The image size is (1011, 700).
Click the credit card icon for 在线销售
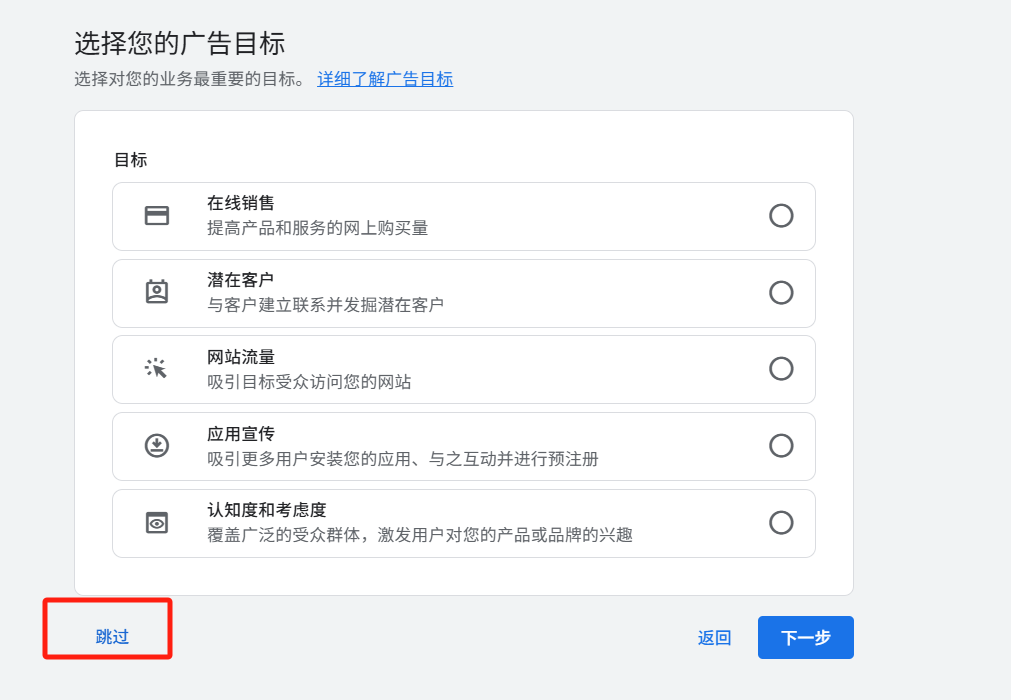[157, 215]
